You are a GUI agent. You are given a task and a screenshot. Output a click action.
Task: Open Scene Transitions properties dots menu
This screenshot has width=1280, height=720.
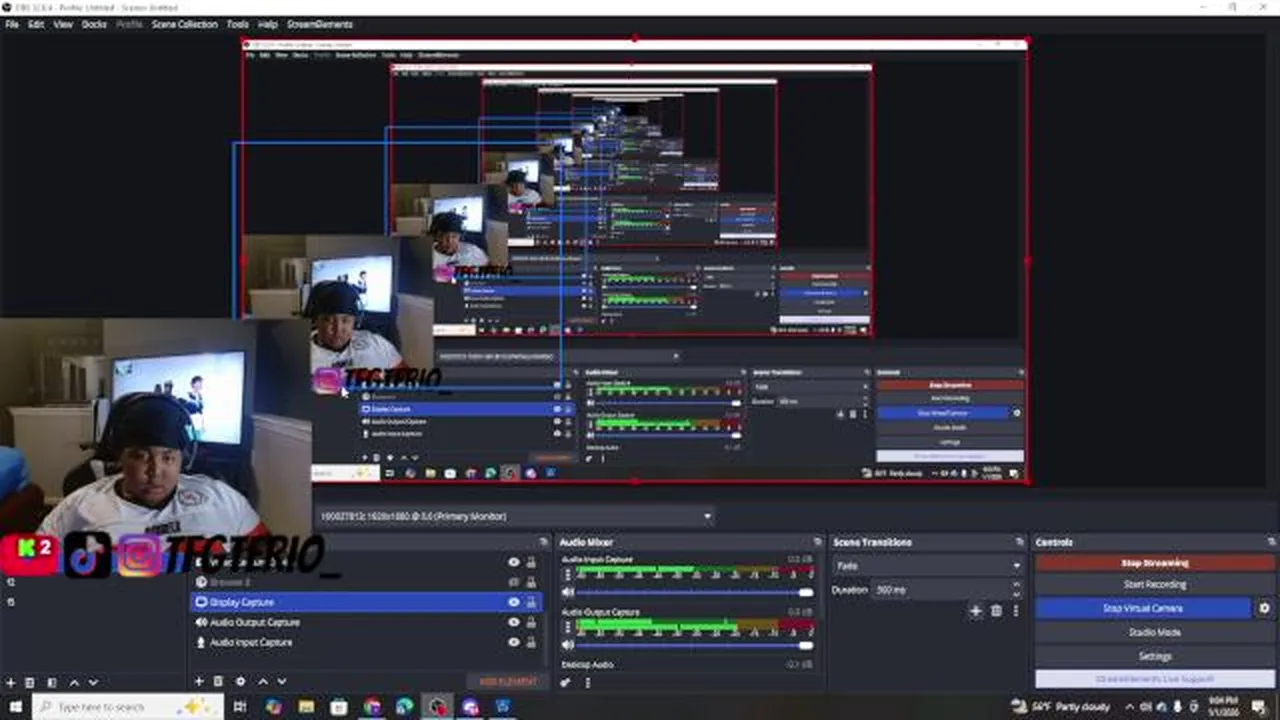(1016, 611)
